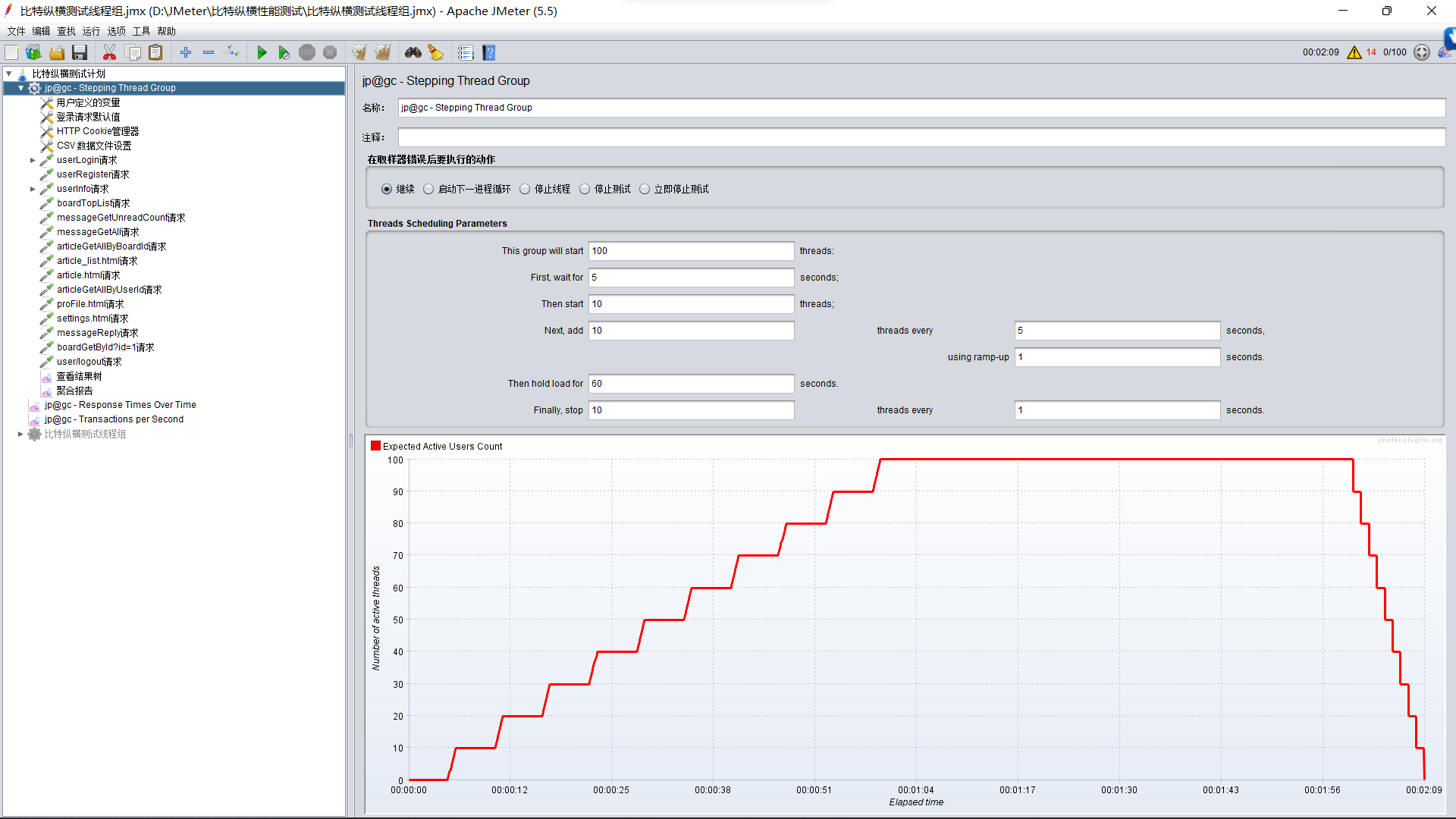
Task: Click the warning triangle error log icon
Action: pyautogui.click(x=1354, y=52)
